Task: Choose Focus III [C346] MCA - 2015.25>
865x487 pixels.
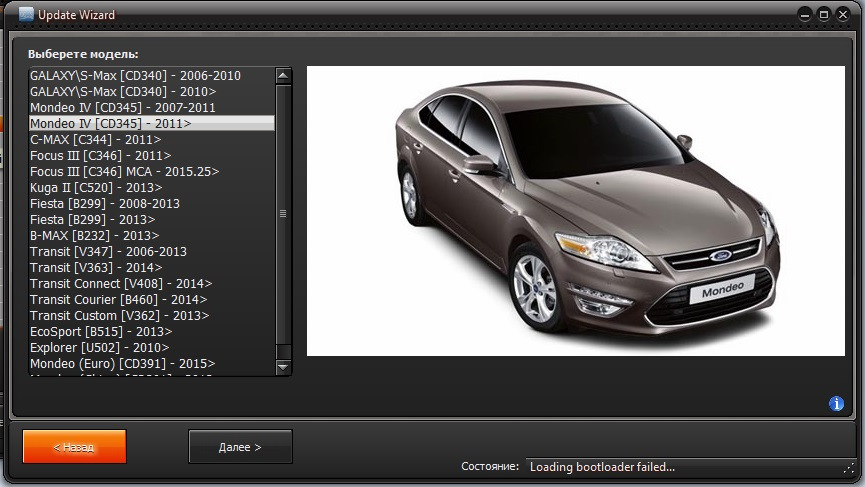Action: coord(124,171)
